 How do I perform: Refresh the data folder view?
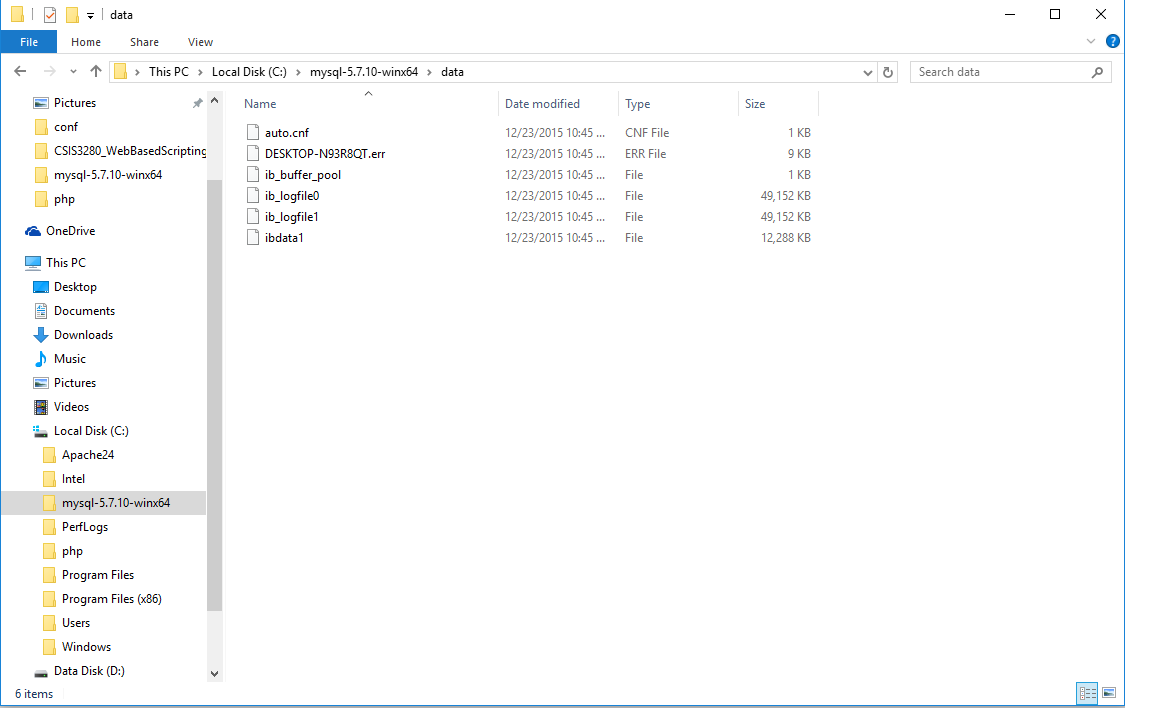click(x=888, y=72)
